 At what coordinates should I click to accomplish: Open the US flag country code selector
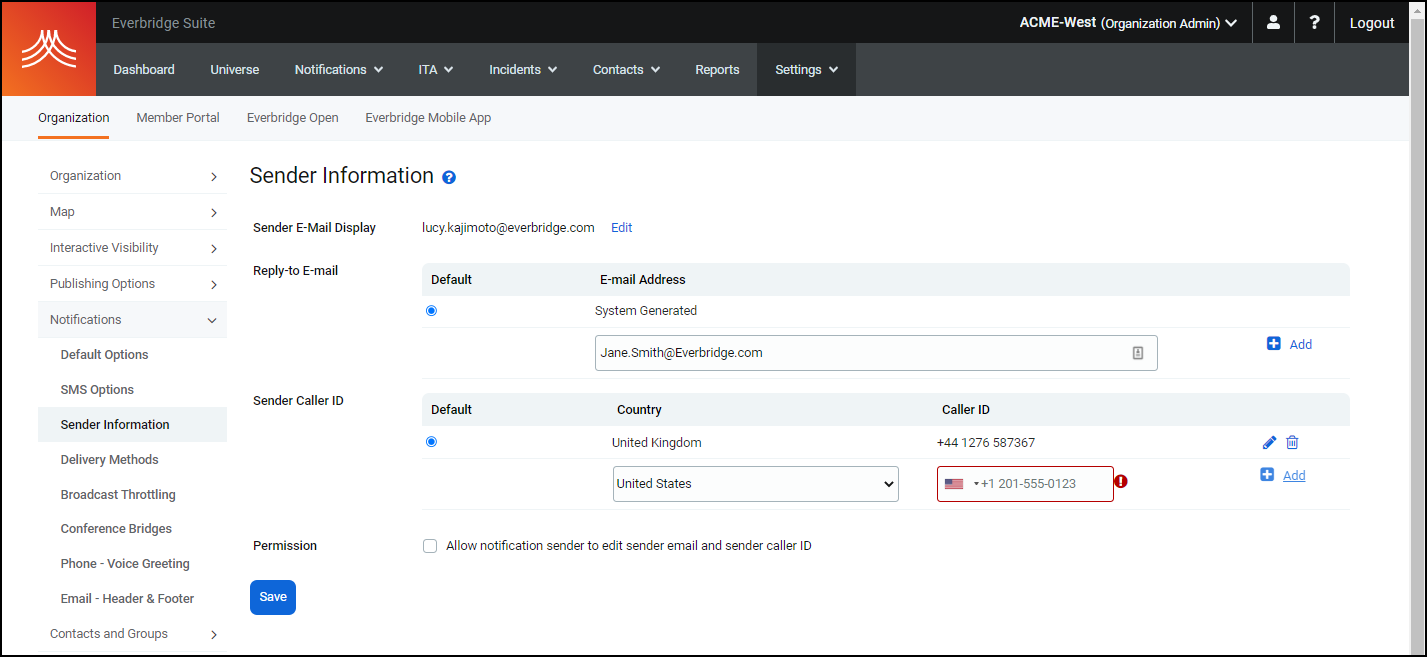[959, 484]
